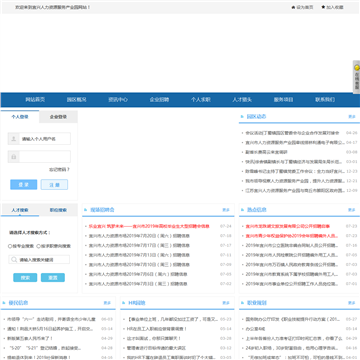
Task: Open the 园区动态 news item dated 12-09
Action: click(295, 191)
